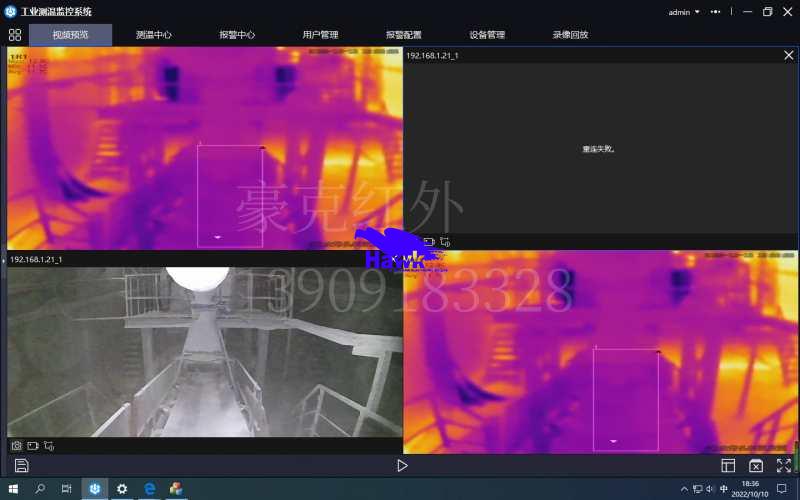The height and width of the screenshot is (500, 800).
Task: Start recording the grayscale camera feed
Action: [33, 445]
